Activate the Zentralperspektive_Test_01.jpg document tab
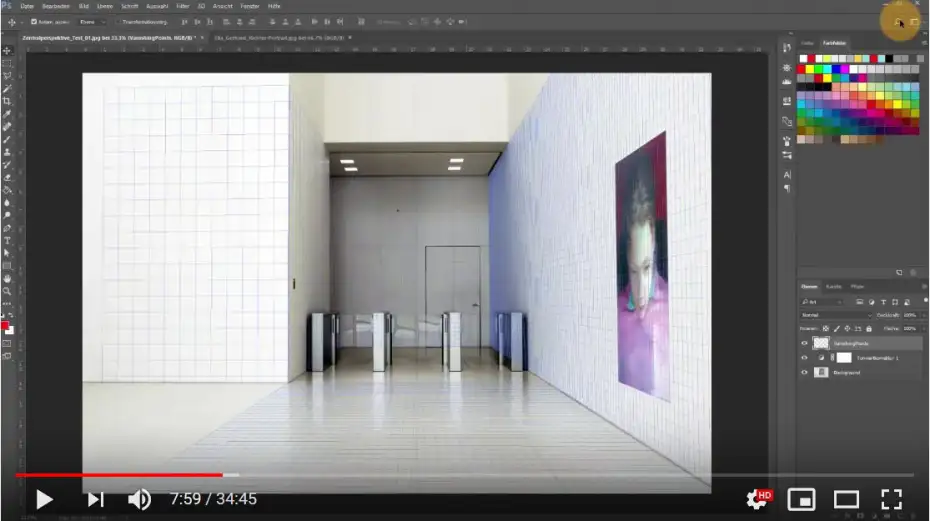The width and height of the screenshot is (930, 521). [x=109, y=37]
